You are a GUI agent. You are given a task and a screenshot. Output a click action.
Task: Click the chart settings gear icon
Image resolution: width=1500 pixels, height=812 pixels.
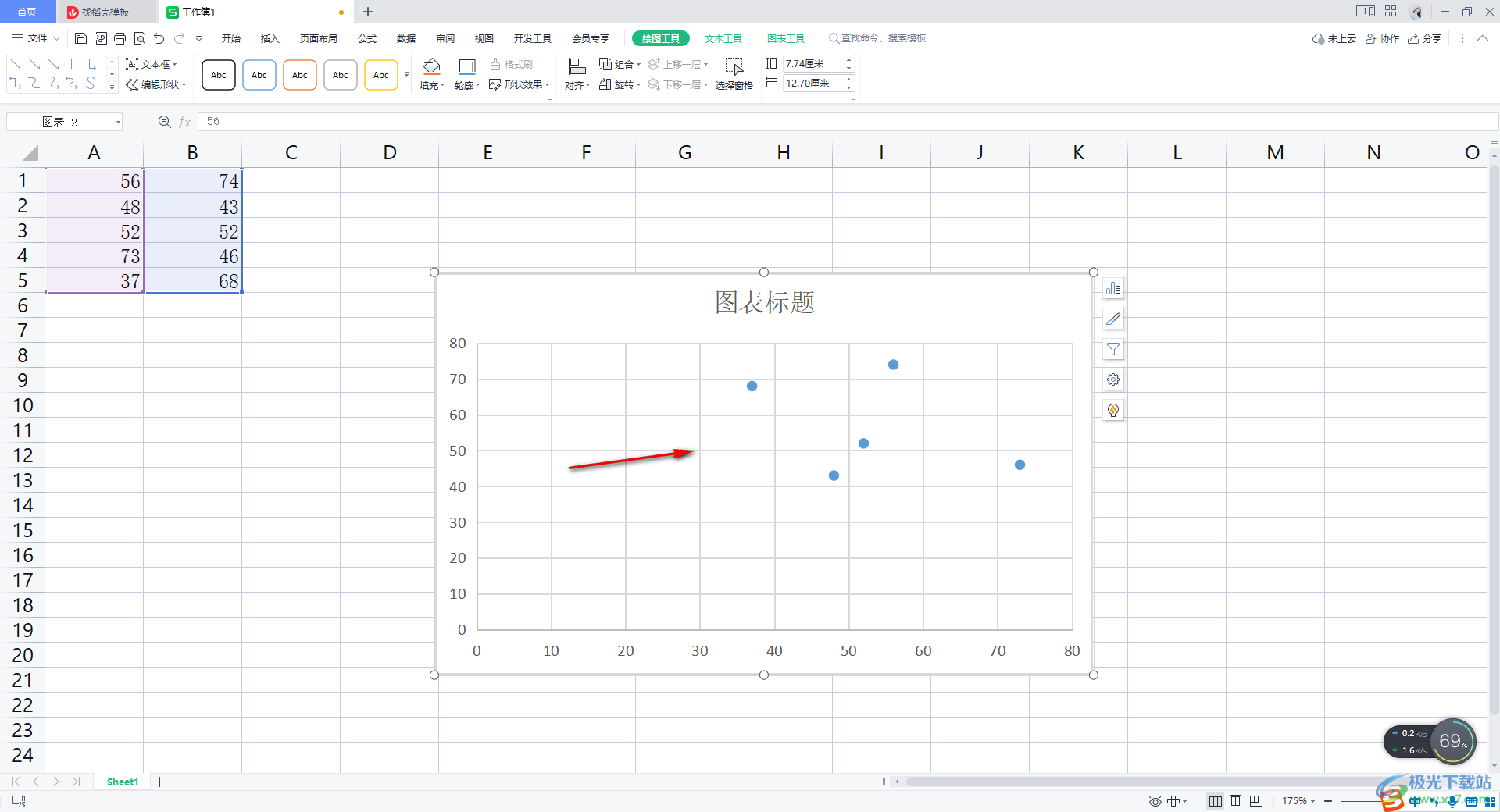tap(1113, 379)
